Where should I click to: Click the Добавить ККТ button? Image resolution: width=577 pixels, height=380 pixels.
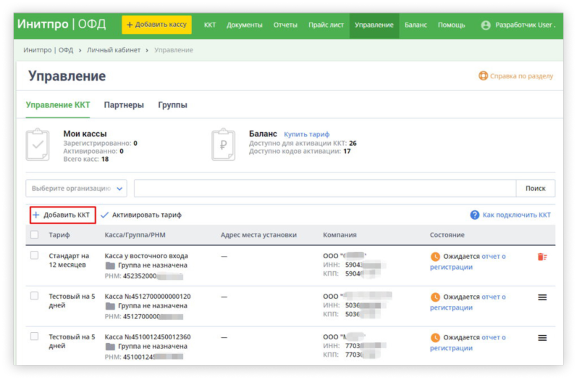point(63,215)
